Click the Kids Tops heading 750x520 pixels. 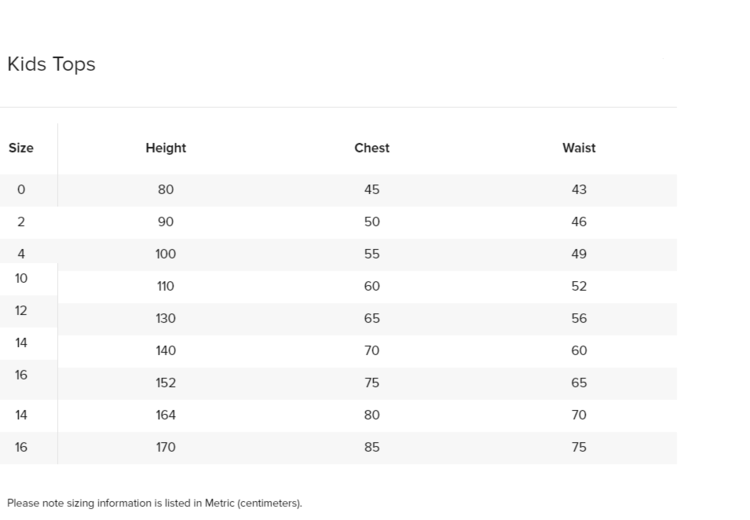[x=51, y=64]
